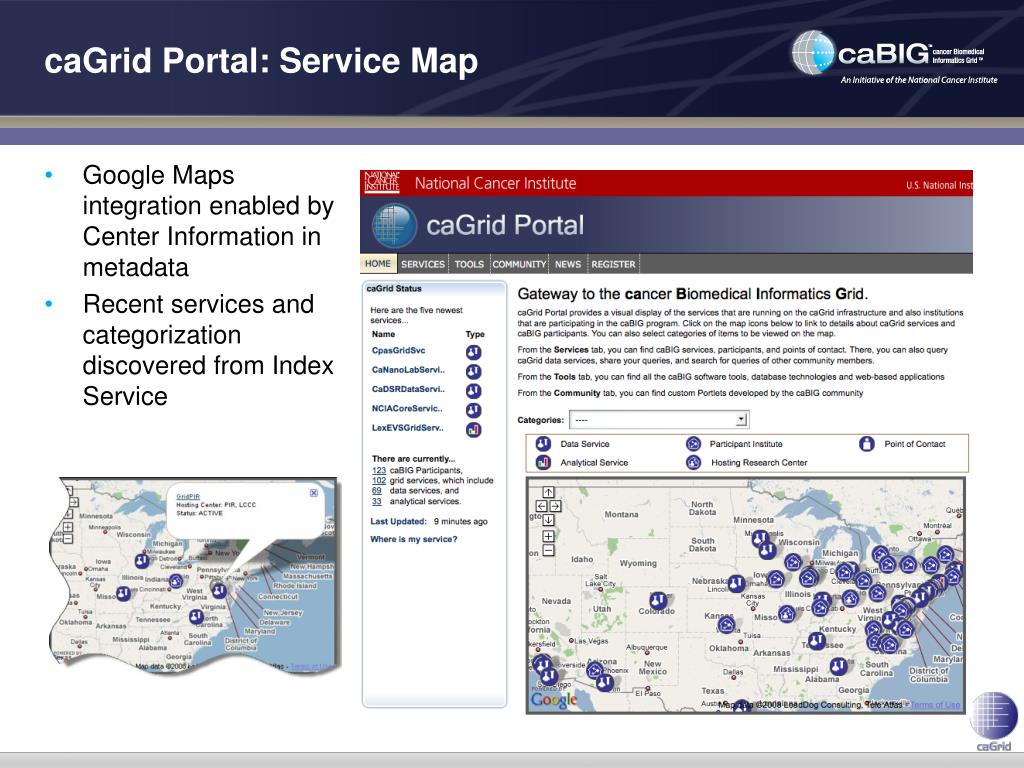This screenshot has height=768, width=1024.
Task: Click the data service icon beside CpasGridSvc
Action: (473, 353)
